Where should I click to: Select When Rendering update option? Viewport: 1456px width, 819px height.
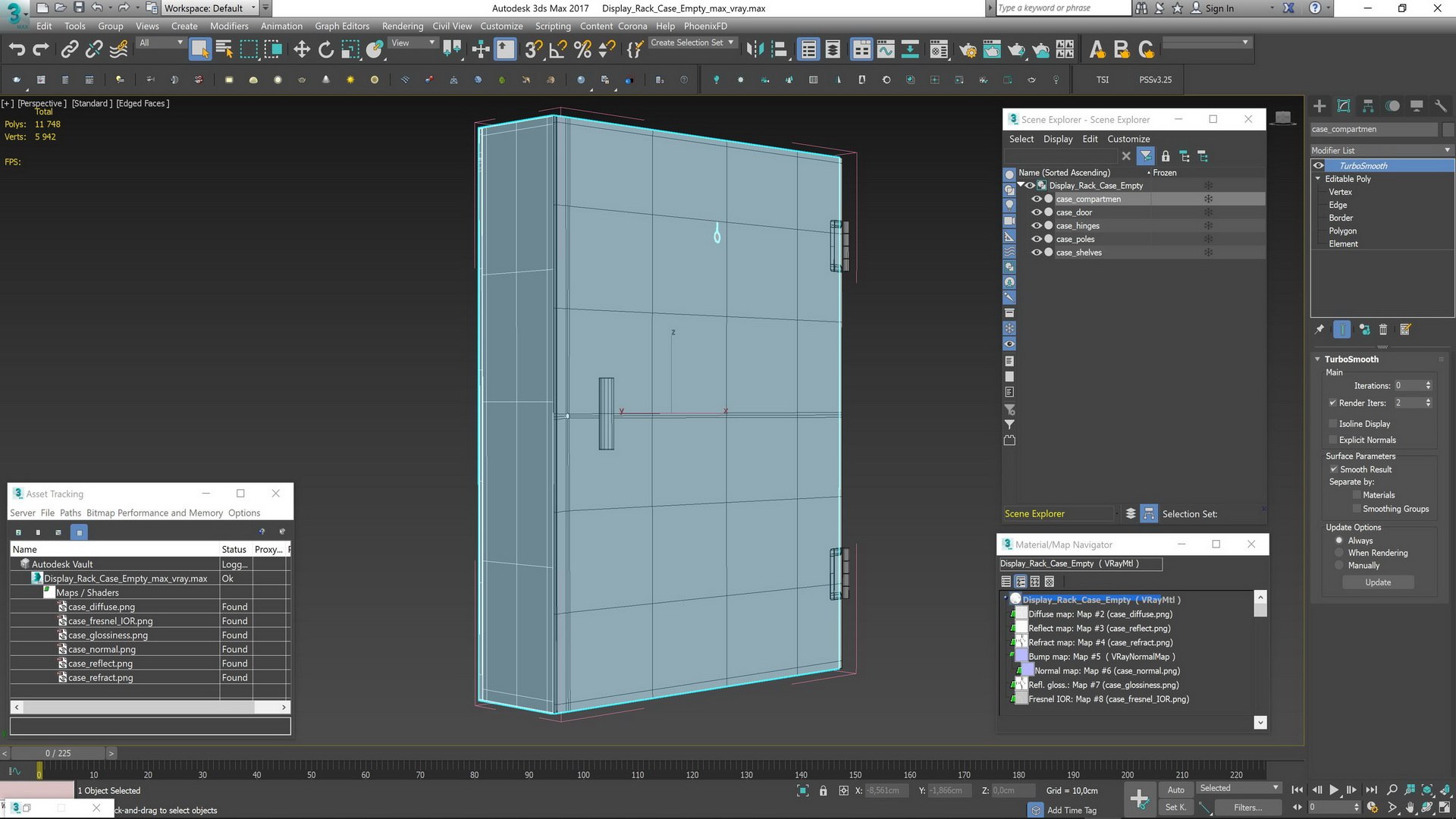click(1339, 553)
